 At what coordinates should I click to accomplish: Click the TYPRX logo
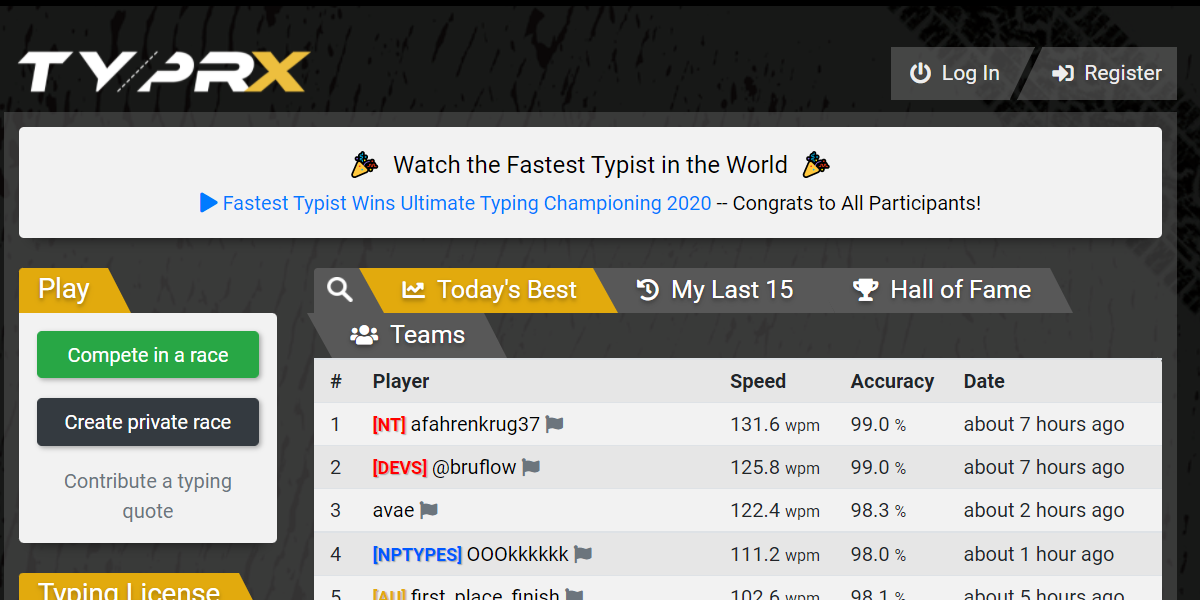pyautogui.click(x=163, y=70)
